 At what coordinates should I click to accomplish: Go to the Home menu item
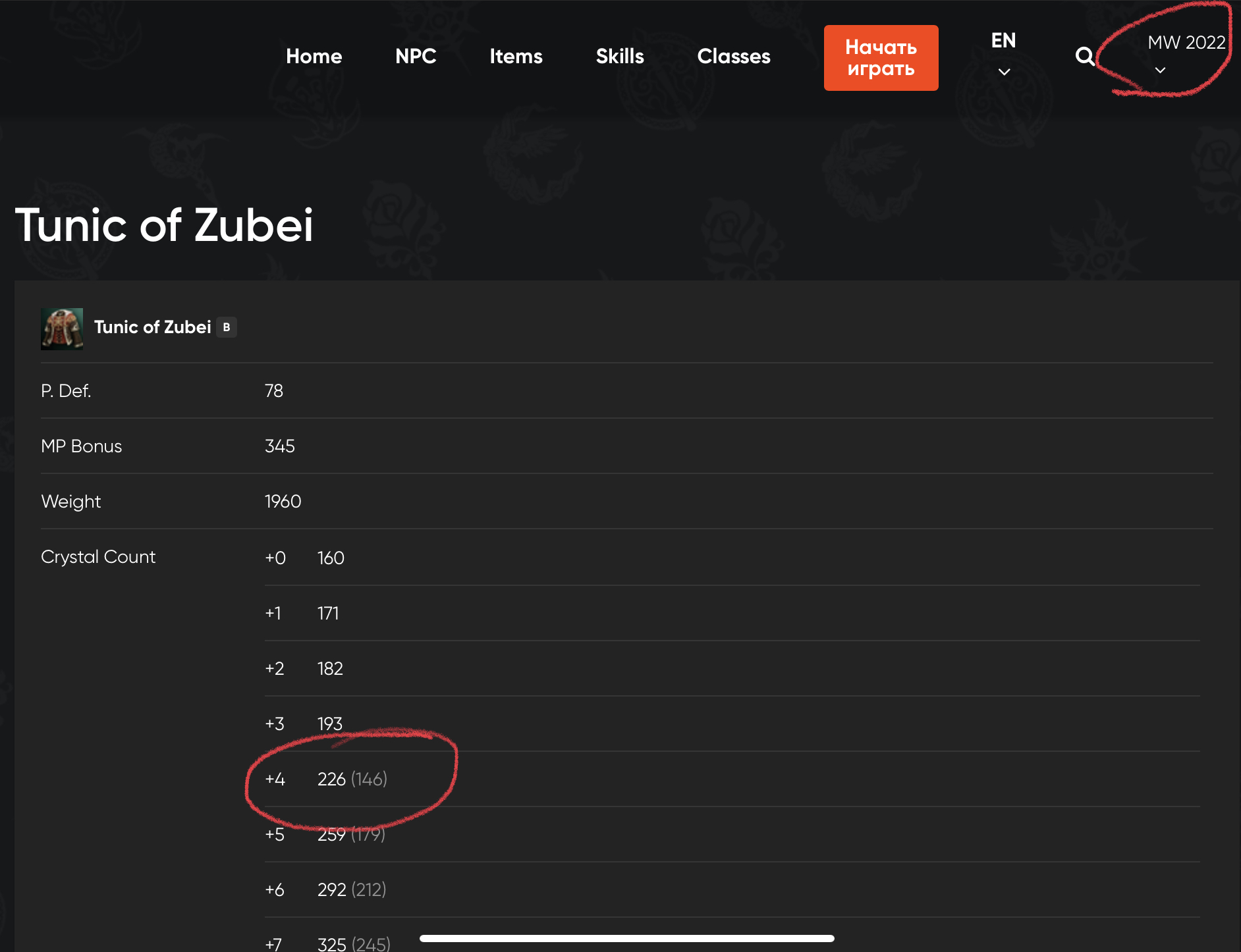pos(314,57)
